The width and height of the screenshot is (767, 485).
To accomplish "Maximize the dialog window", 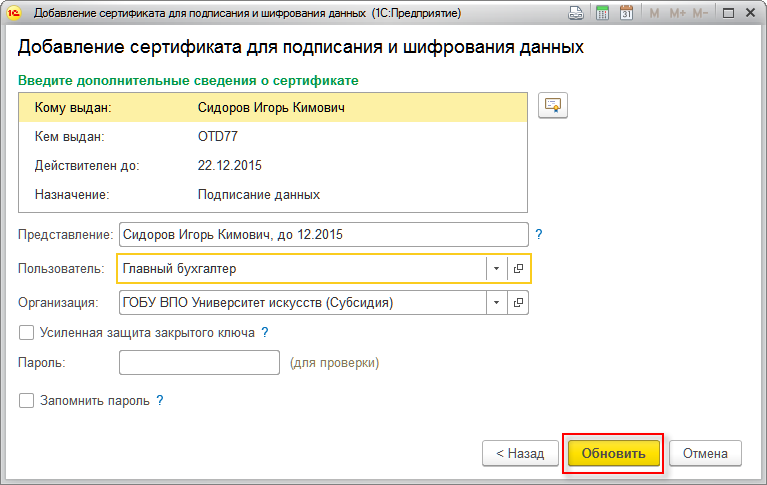I will tap(728, 13).
